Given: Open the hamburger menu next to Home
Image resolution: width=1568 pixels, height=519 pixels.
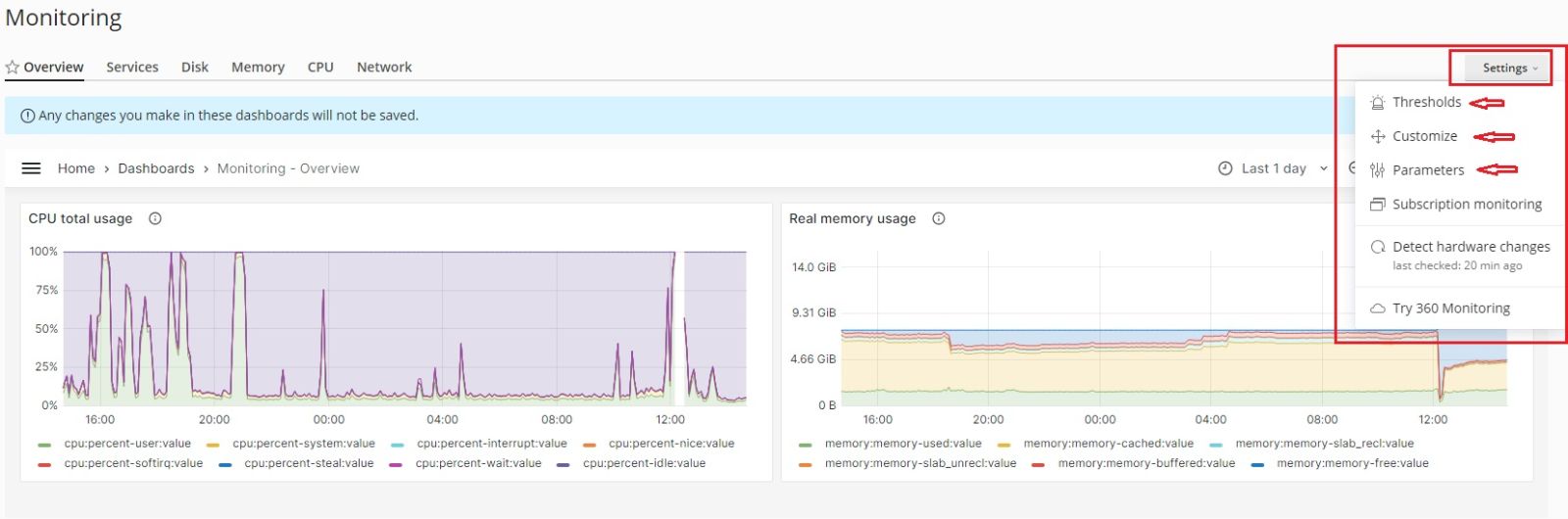Looking at the screenshot, I should tap(31, 168).
